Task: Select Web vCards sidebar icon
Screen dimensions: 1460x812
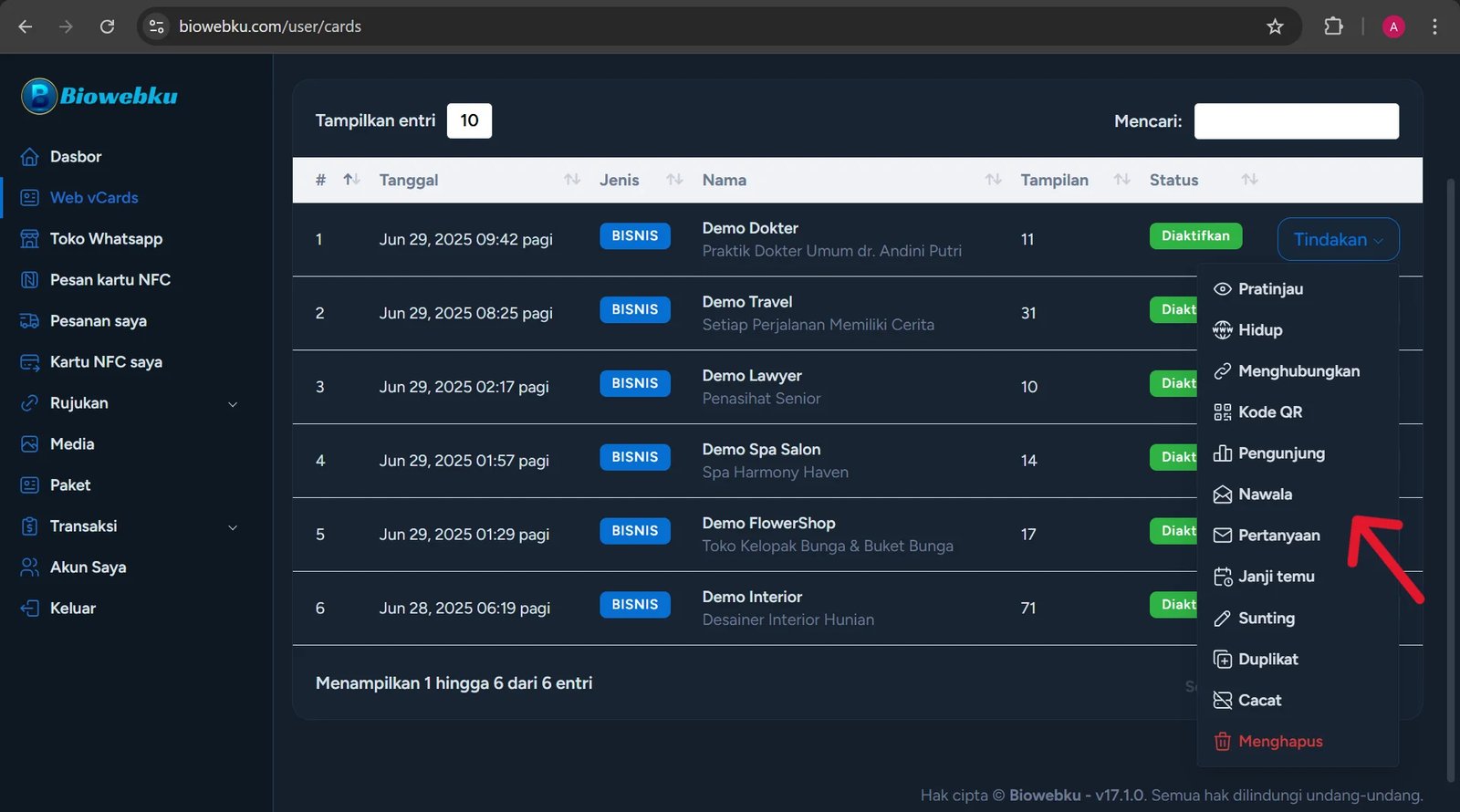Action: (x=29, y=198)
